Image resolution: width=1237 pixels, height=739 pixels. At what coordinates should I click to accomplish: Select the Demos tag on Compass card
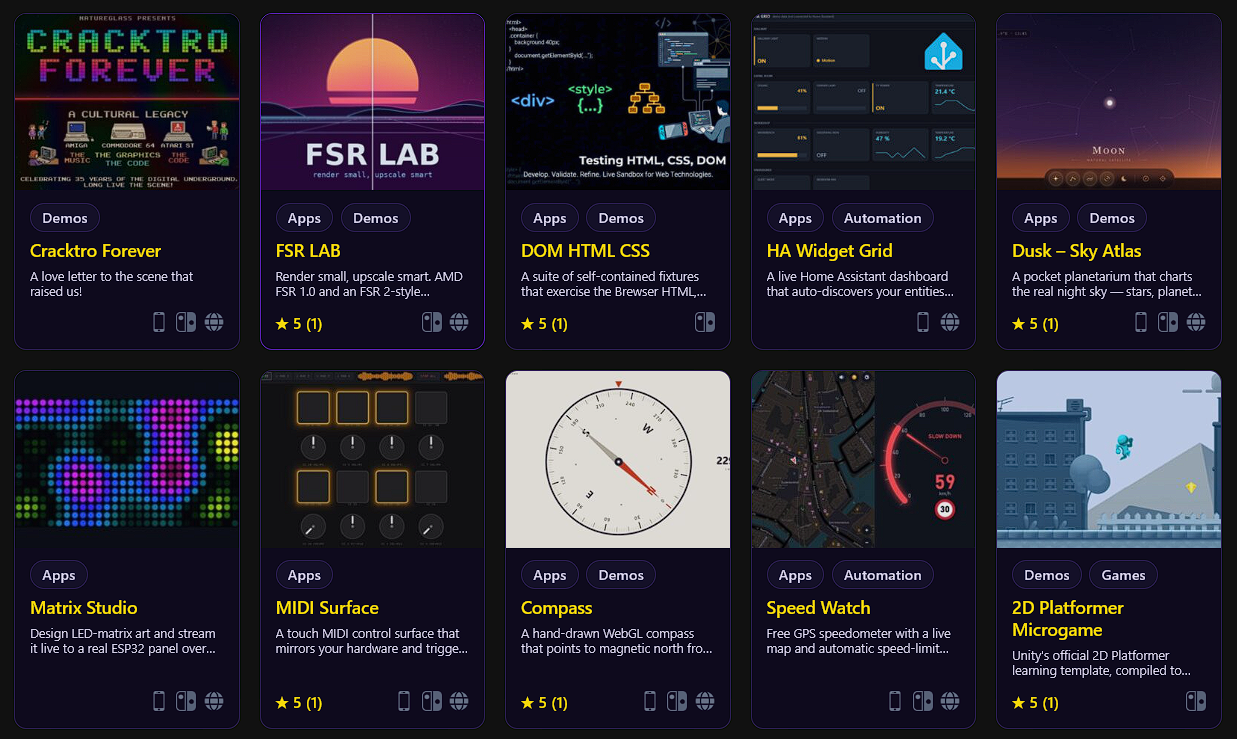(621, 575)
